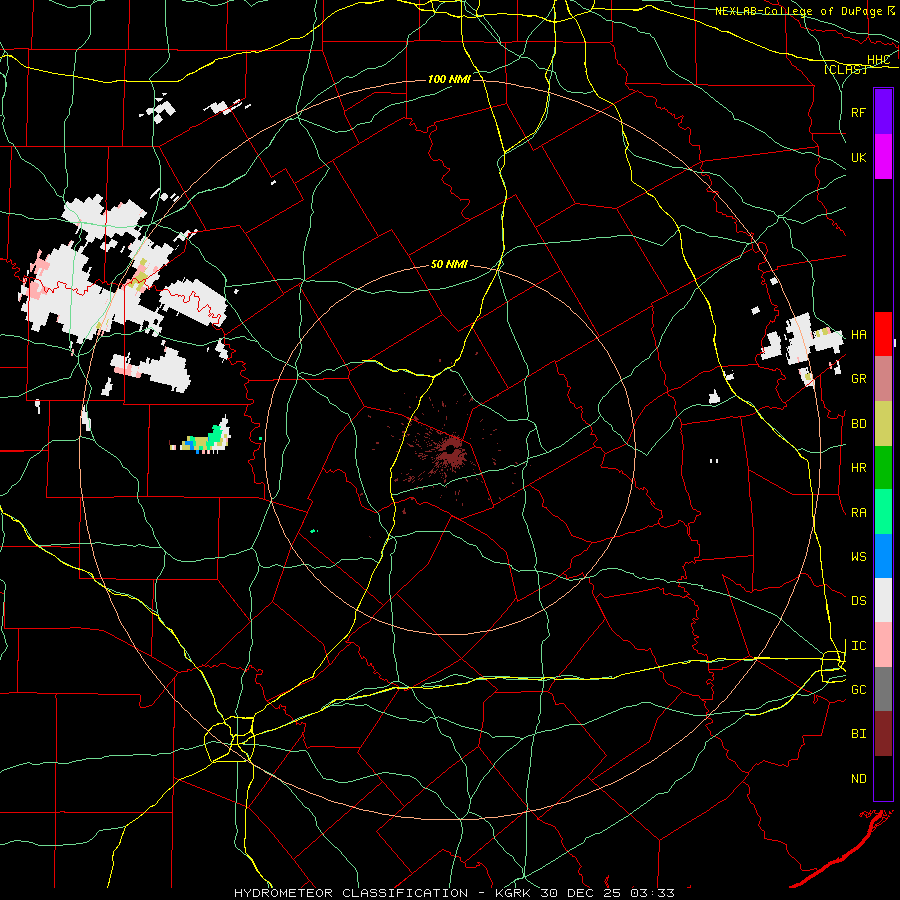
Task: Click the IC legend label
Action: 858,646
